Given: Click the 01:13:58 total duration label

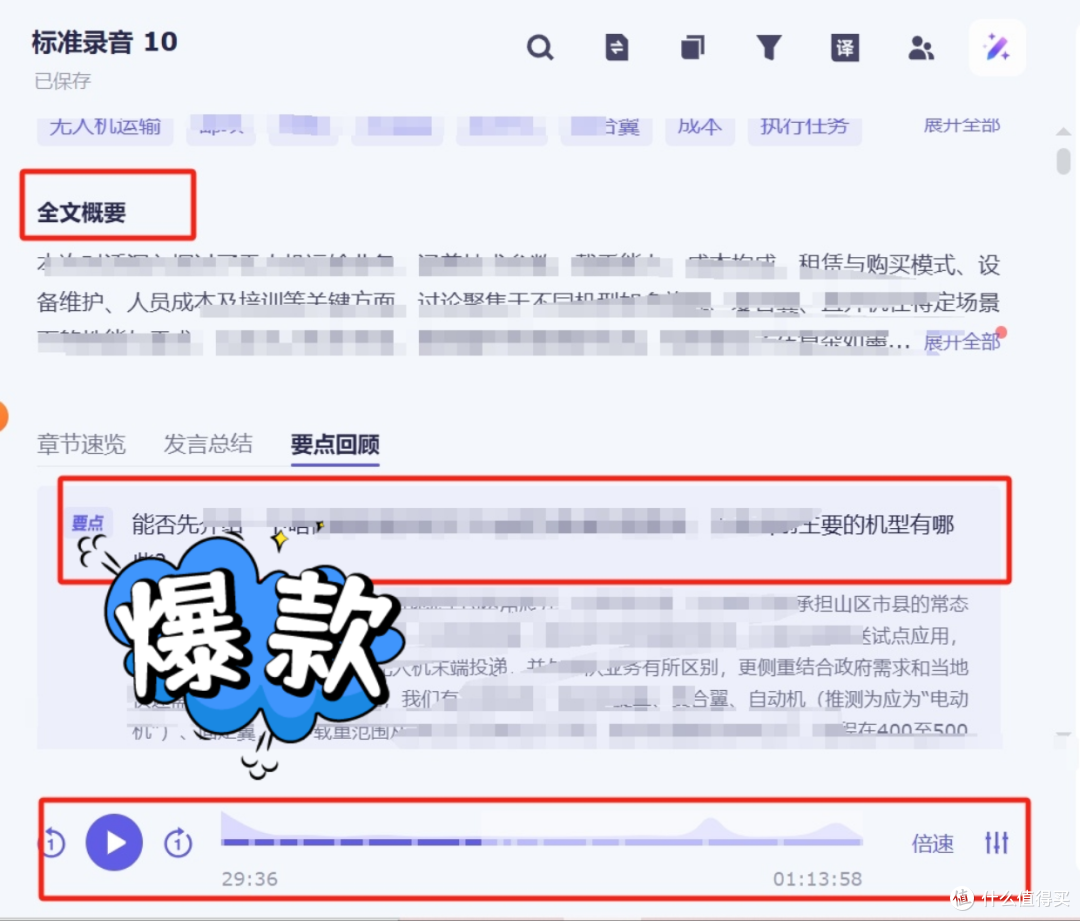Looking at the screenshot, I should click(x=818, y=879).
